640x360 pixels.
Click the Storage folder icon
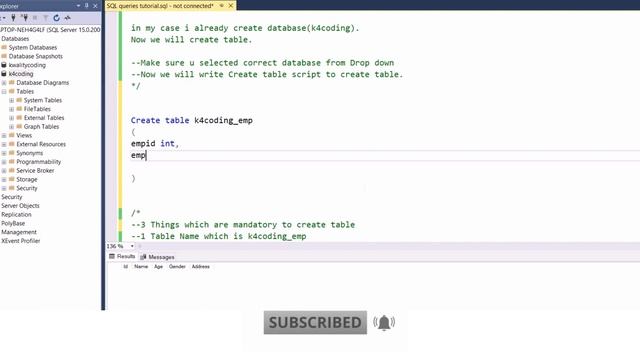pyautogui.click(x=12, y=179)
